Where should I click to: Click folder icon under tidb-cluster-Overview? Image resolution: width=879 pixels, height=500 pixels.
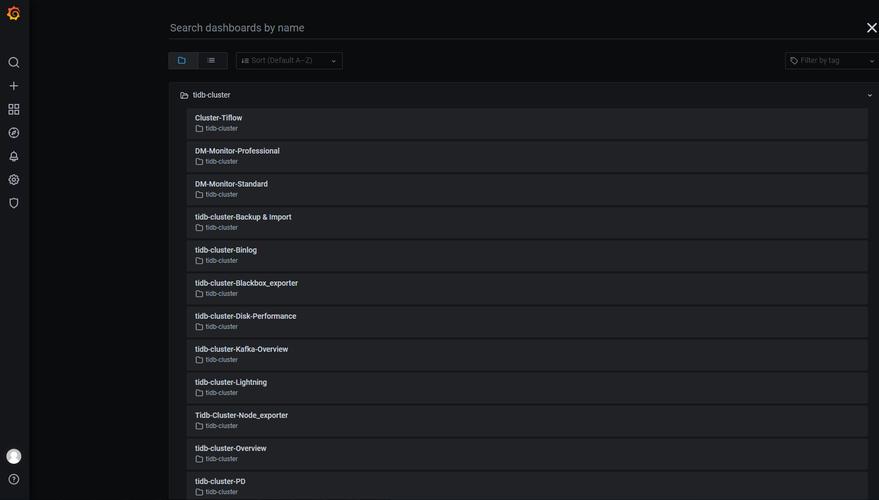[x=199, y=460]
